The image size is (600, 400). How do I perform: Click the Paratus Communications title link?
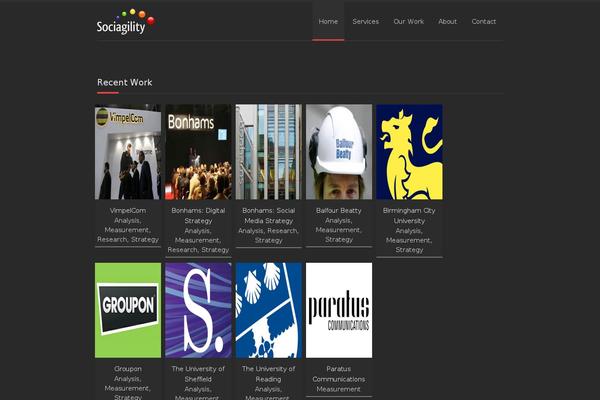[339, 374]
